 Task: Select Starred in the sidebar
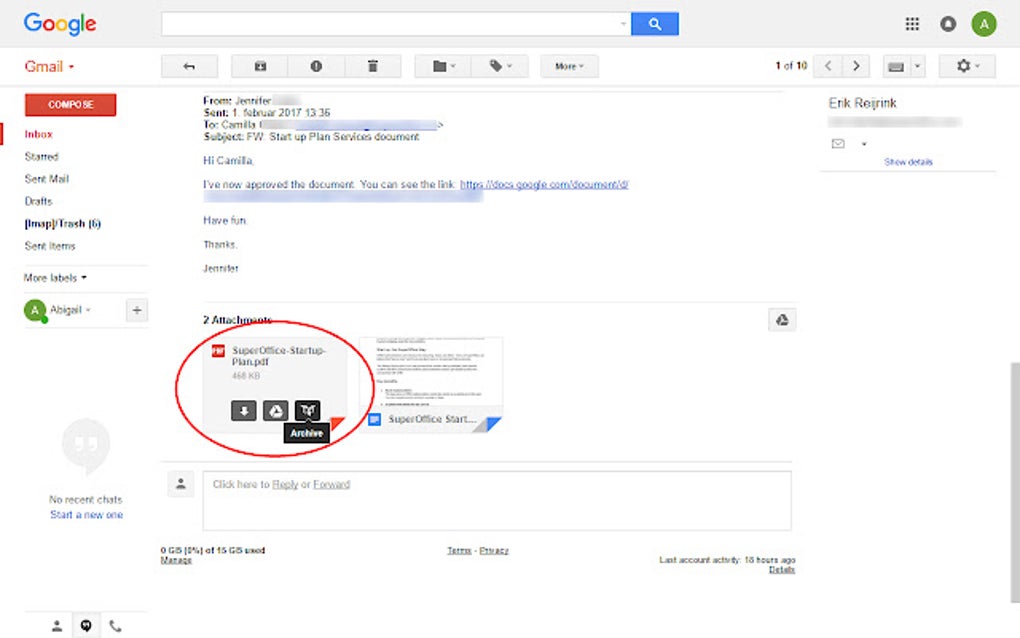click(42, 156)
